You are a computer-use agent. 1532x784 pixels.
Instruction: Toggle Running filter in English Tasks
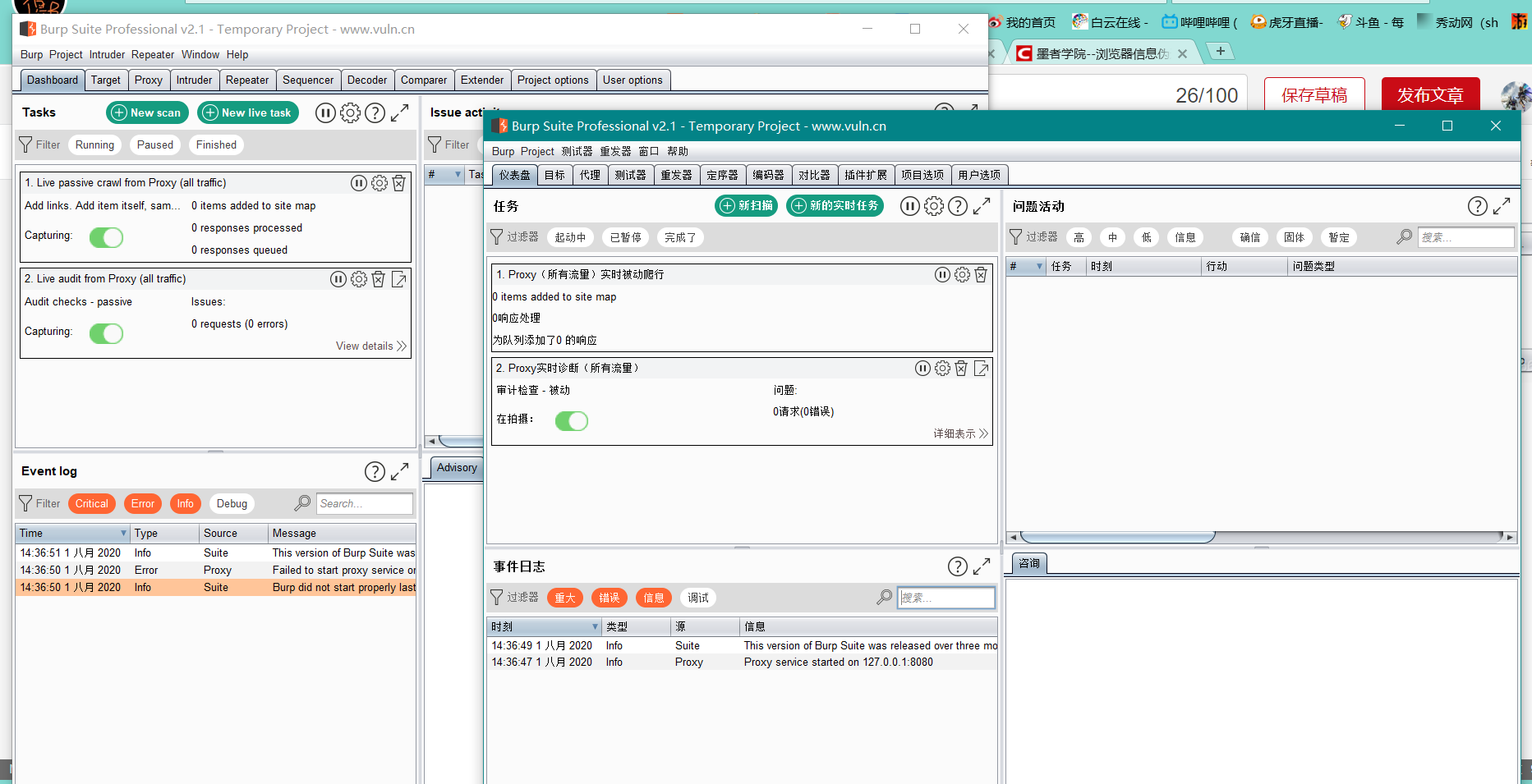[95, 145]
